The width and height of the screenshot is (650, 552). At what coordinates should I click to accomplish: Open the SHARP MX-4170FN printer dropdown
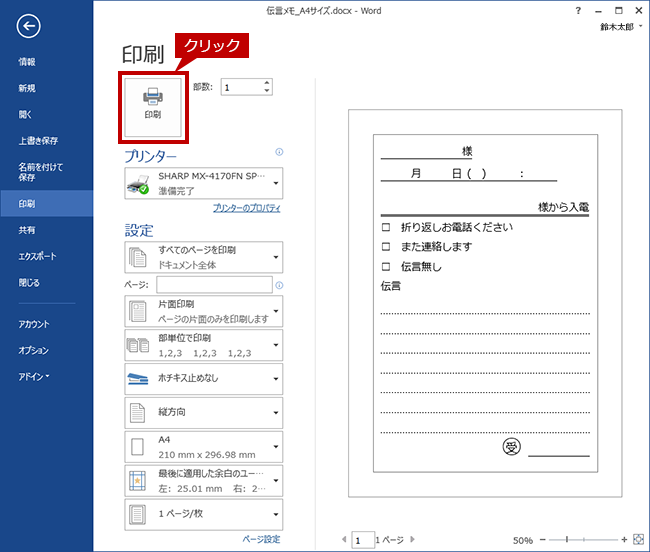coord(204,183)
